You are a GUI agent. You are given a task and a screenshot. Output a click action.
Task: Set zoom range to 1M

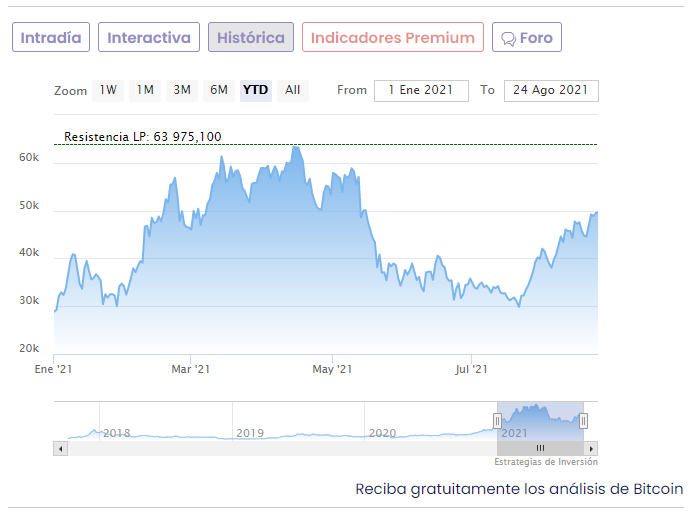[145, 90]
